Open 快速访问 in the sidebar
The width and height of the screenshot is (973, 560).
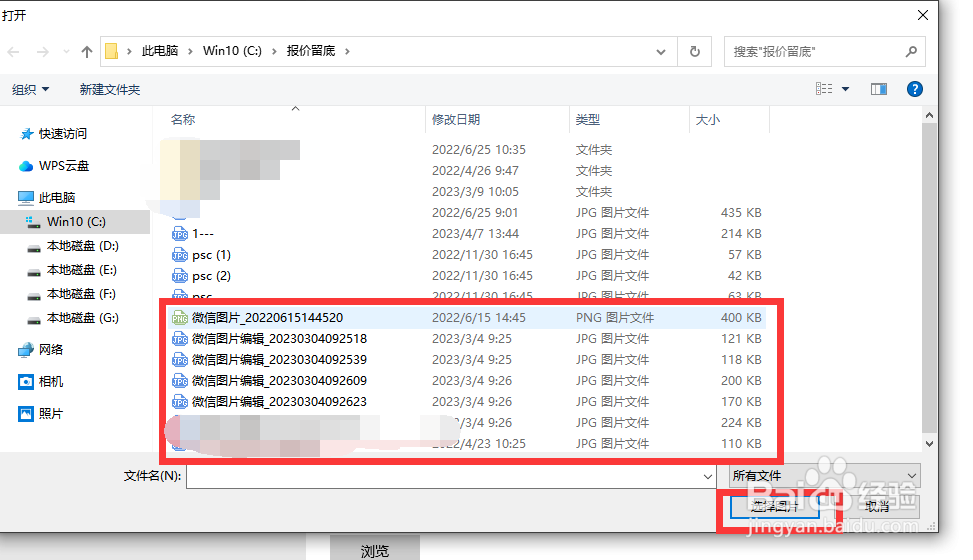[63, 133]
